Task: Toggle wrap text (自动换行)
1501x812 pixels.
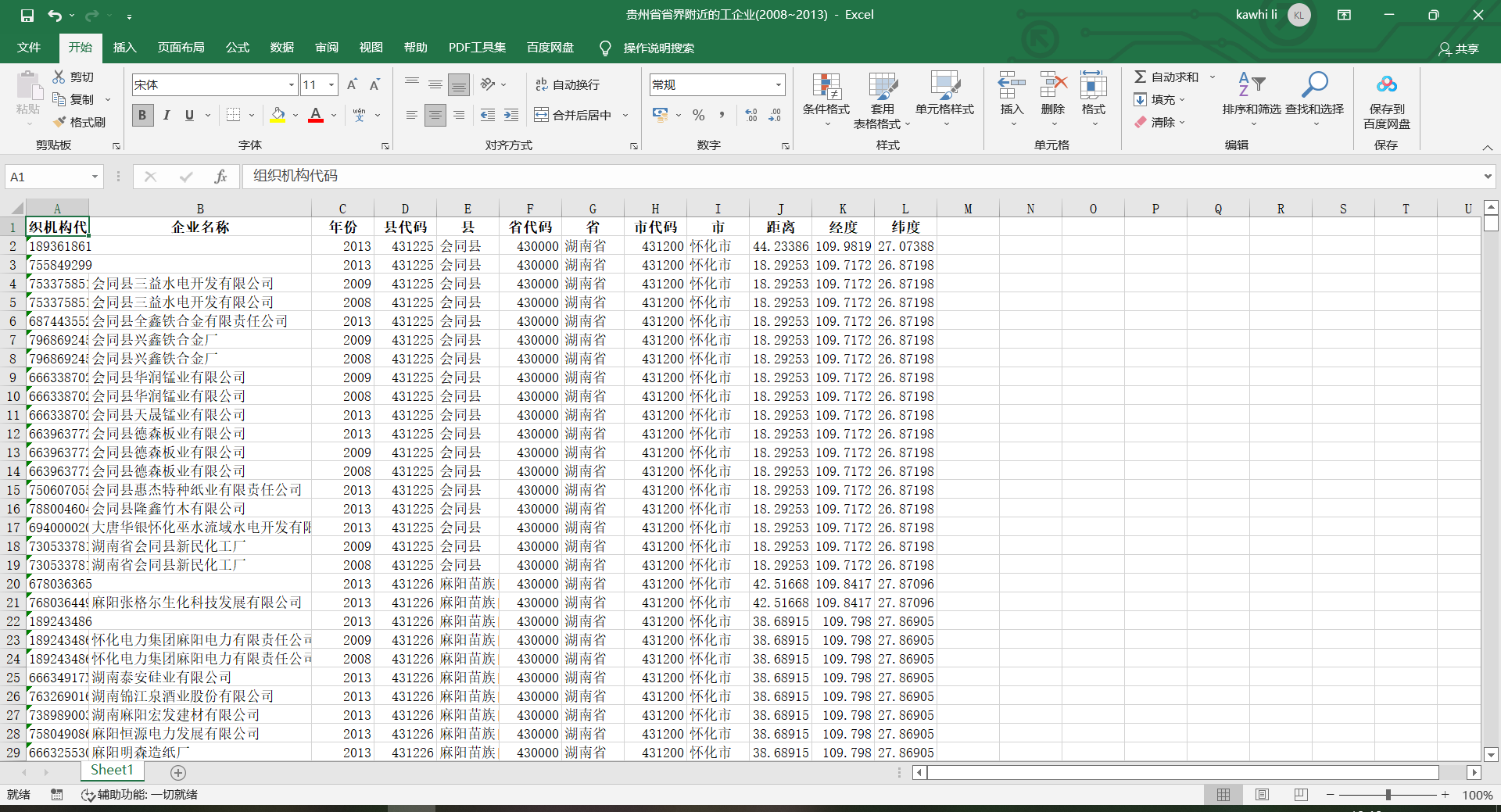Action: [x=567, y=84]
